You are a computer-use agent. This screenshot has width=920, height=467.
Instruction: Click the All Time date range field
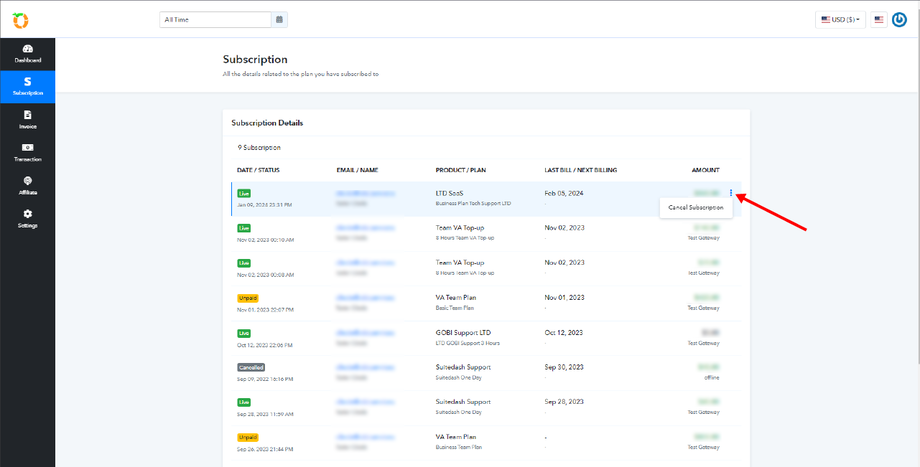coord(215,19)
